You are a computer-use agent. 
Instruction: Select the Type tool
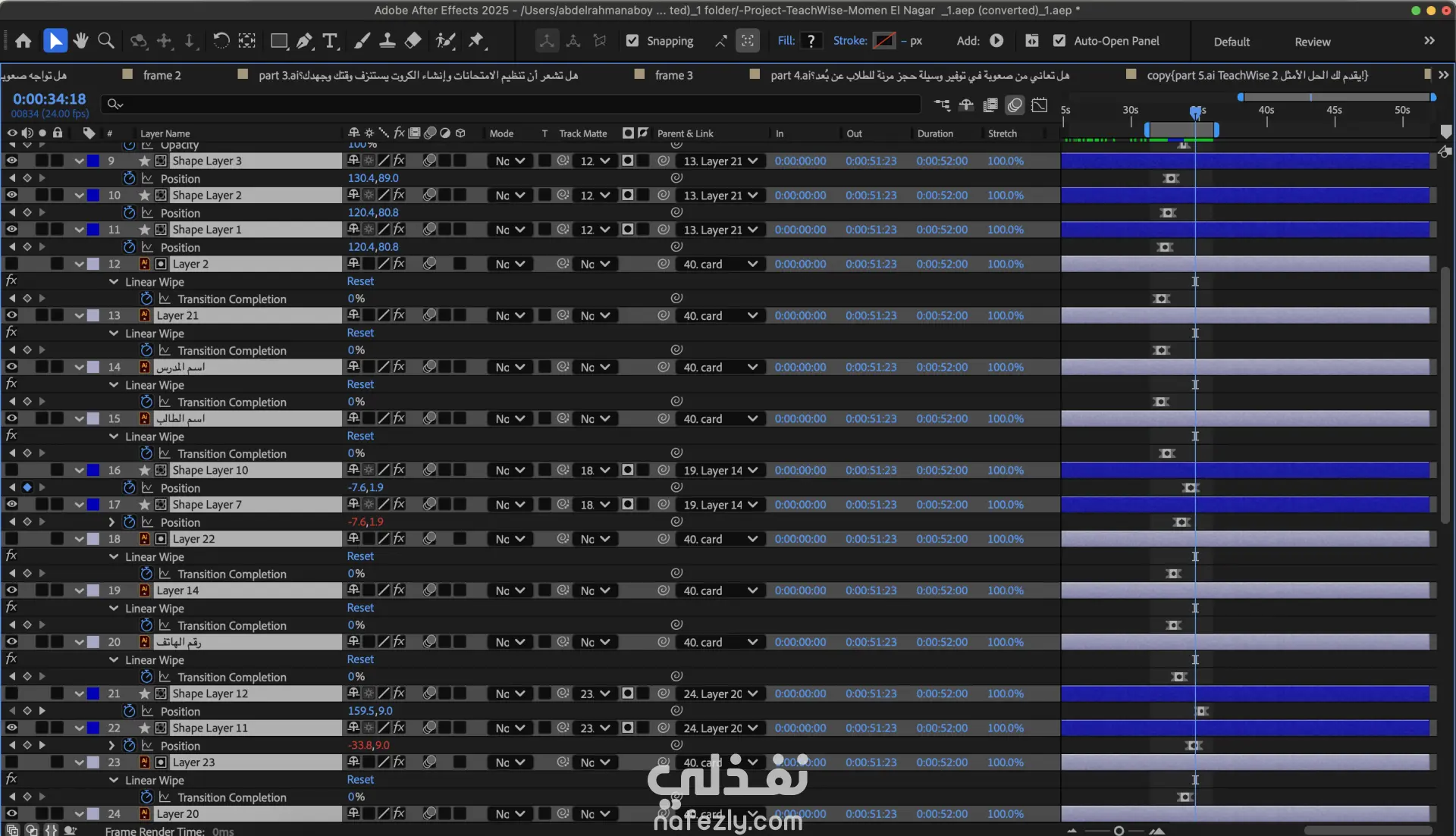[330, 41]
